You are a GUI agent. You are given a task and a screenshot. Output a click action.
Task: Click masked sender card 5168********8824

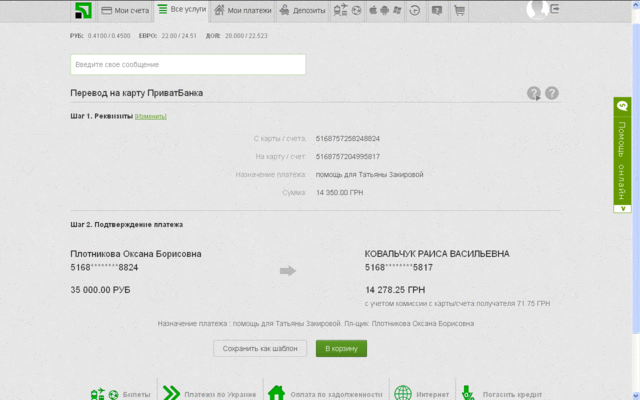104,268
